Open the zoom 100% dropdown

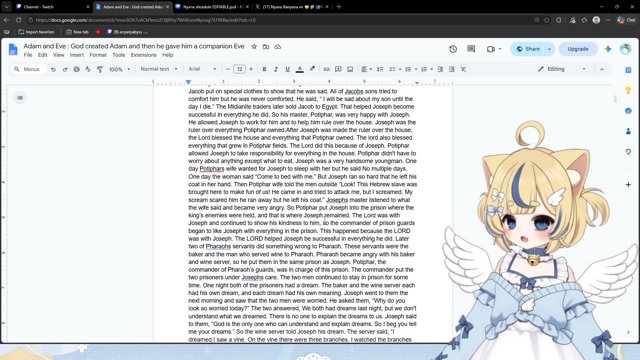119,69
